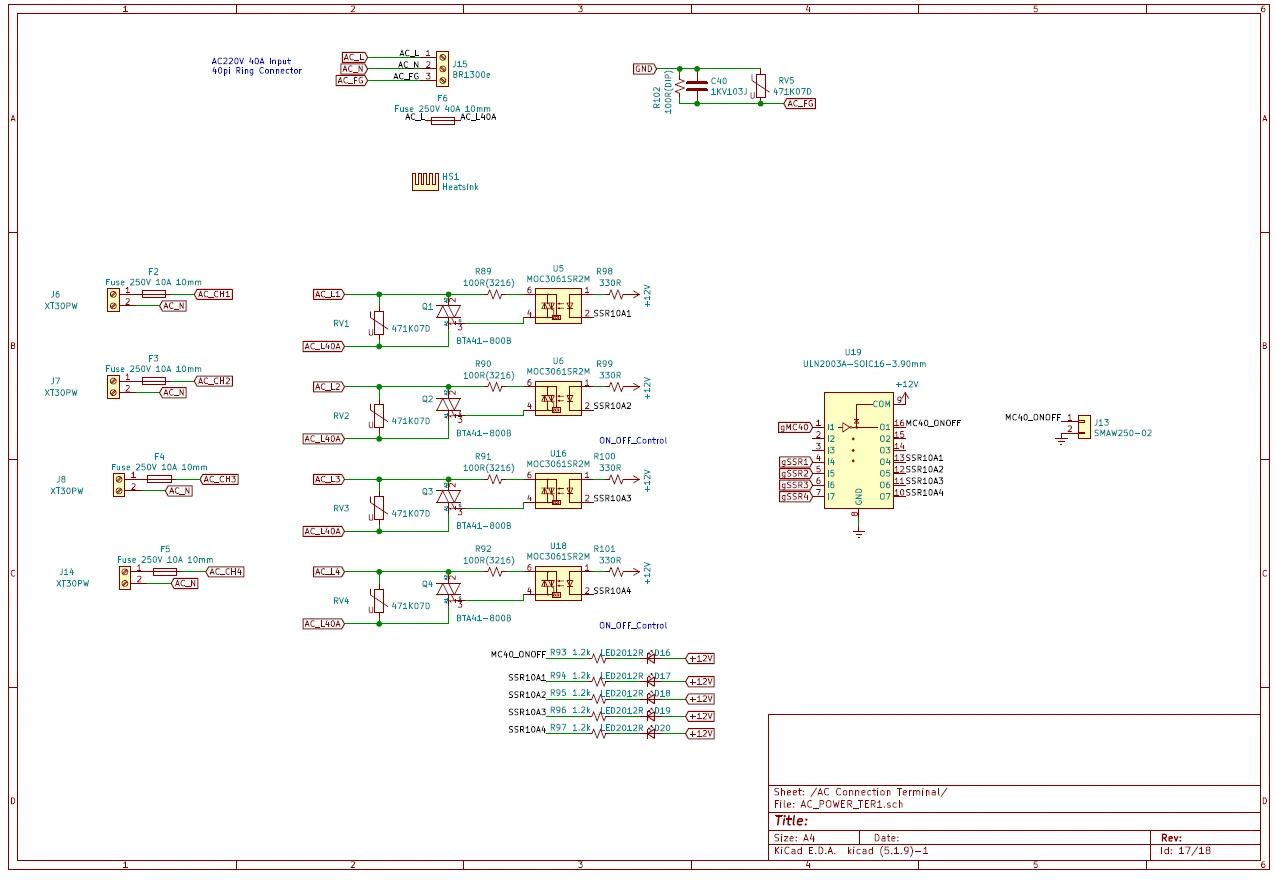Select the U19 ULN2003A IC body
Screen dimensions: 1276x880
tap(858, 450)
